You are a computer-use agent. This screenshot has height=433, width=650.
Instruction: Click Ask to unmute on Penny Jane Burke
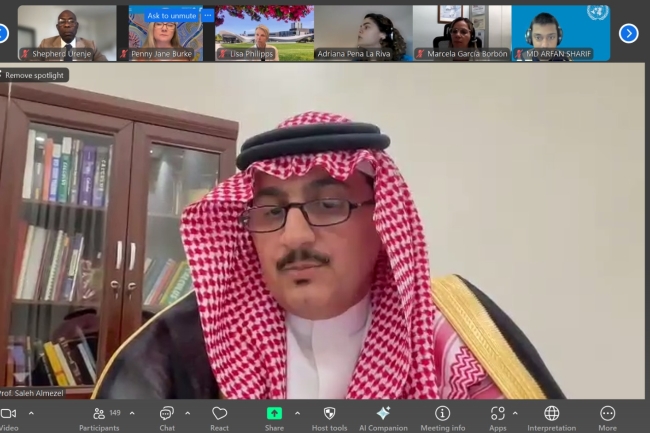click(172, 16)
